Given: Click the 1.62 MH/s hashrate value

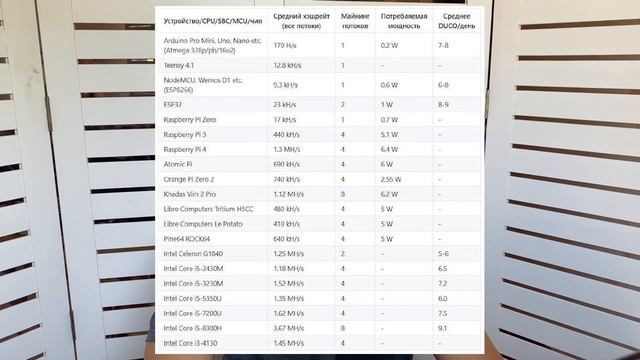Looking at the screenshot, I should (289, 313).
